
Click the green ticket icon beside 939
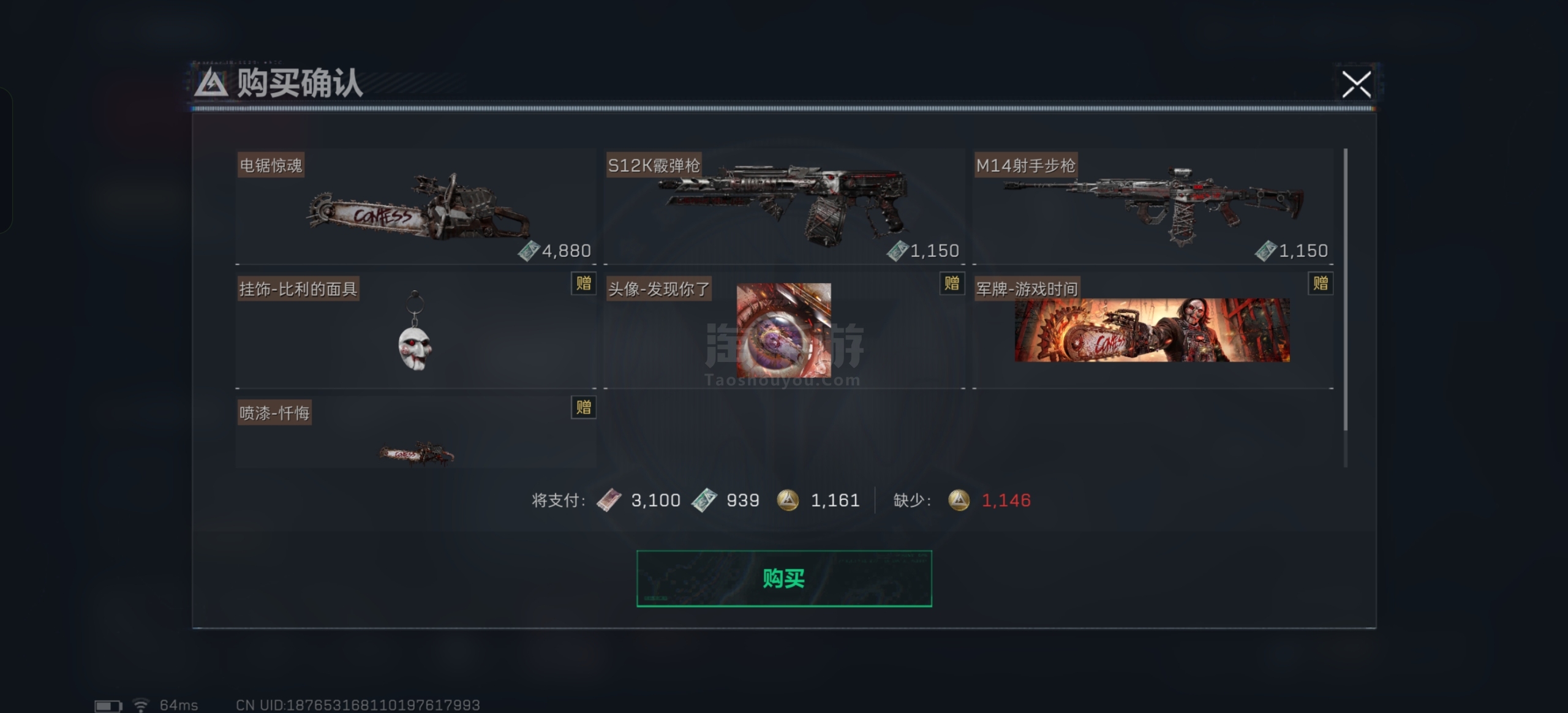coord(704,500)
